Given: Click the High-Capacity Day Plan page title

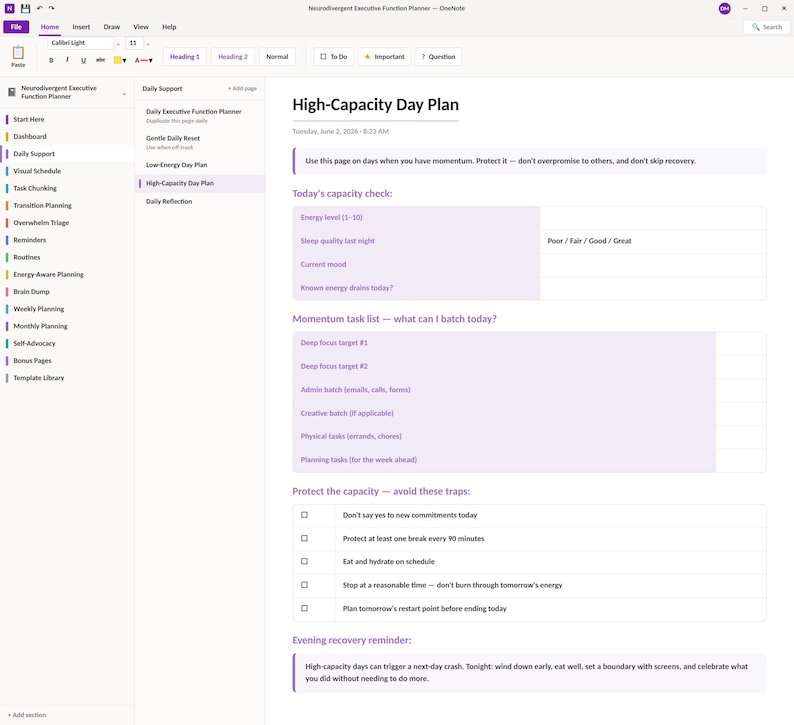Looking at the screenshot, I should (376, 105).
